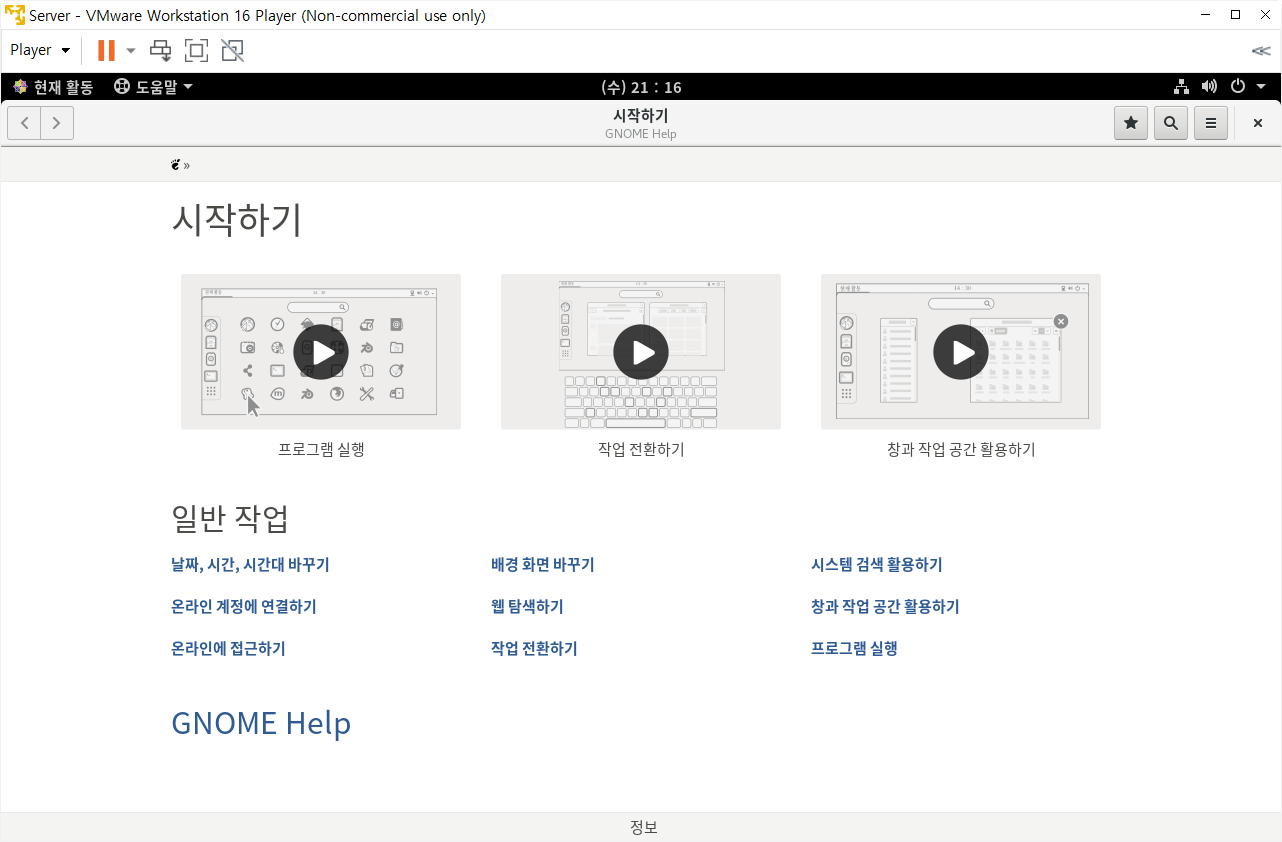
Task: Open the 현재 활동 activities overview
Action: [x=53, y=87]
